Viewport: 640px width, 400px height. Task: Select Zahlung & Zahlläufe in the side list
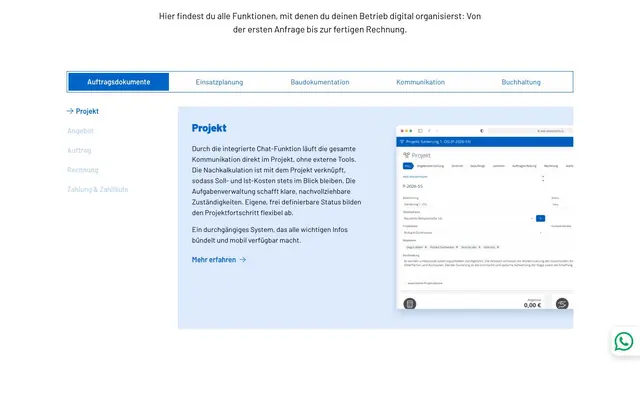tap(98, 189)
